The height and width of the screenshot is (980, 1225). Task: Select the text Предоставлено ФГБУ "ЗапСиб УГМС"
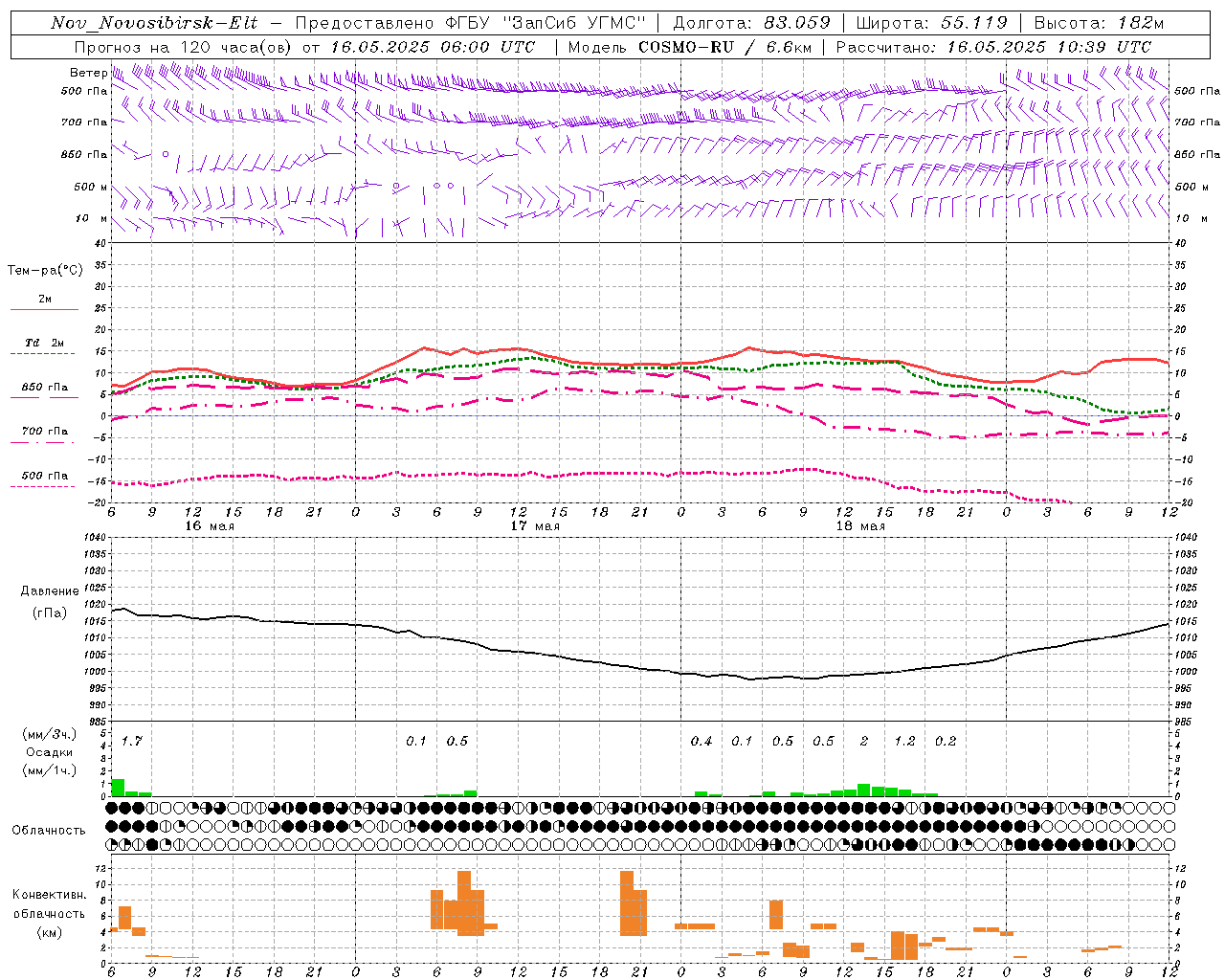coord(470,23)
